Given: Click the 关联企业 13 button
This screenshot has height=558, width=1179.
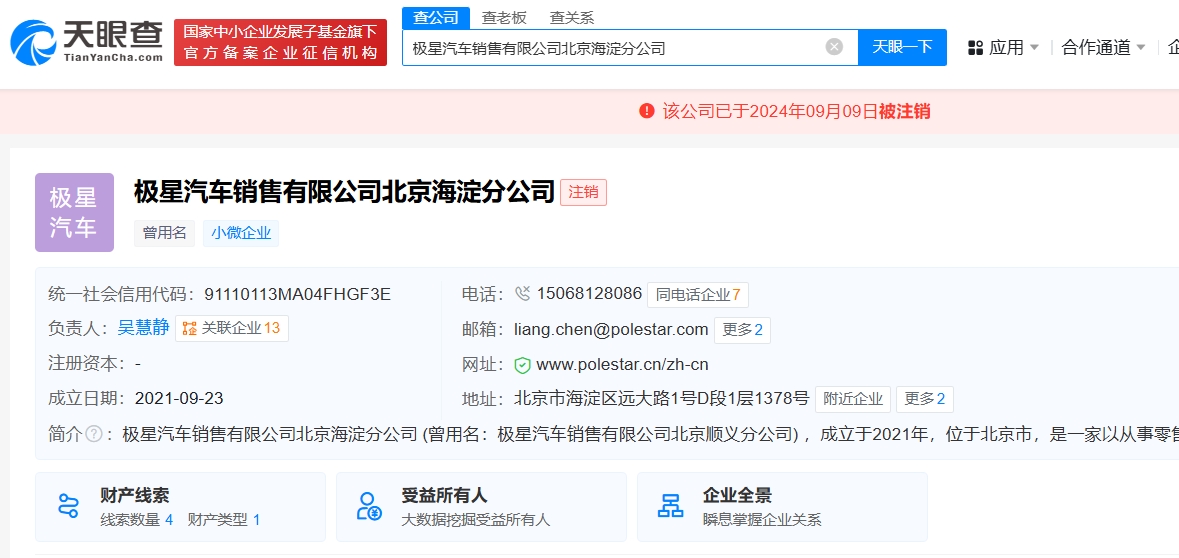Looking at the screenshot, I should tap(232, 329).
